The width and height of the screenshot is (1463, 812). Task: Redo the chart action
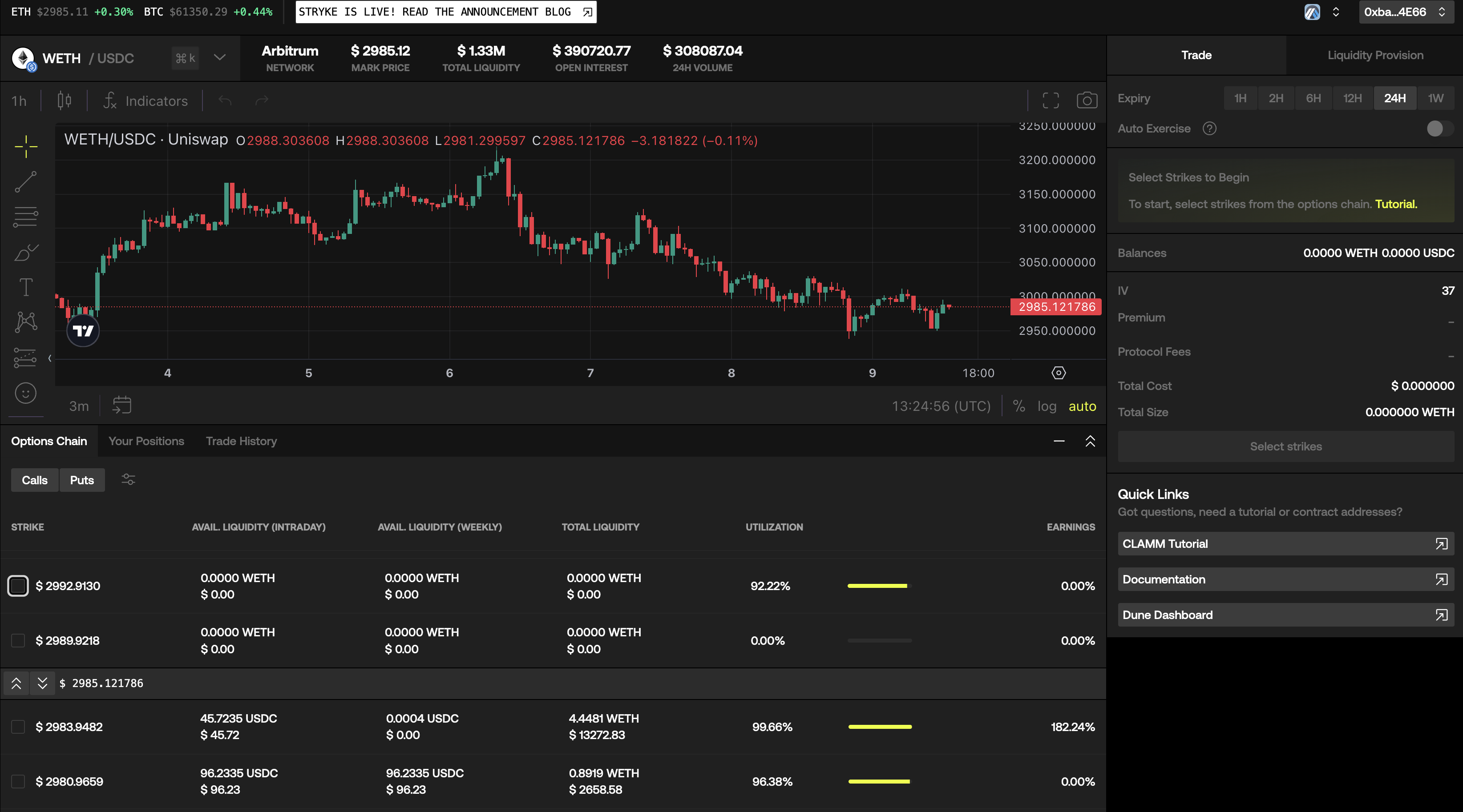click(x=261, y=101)
